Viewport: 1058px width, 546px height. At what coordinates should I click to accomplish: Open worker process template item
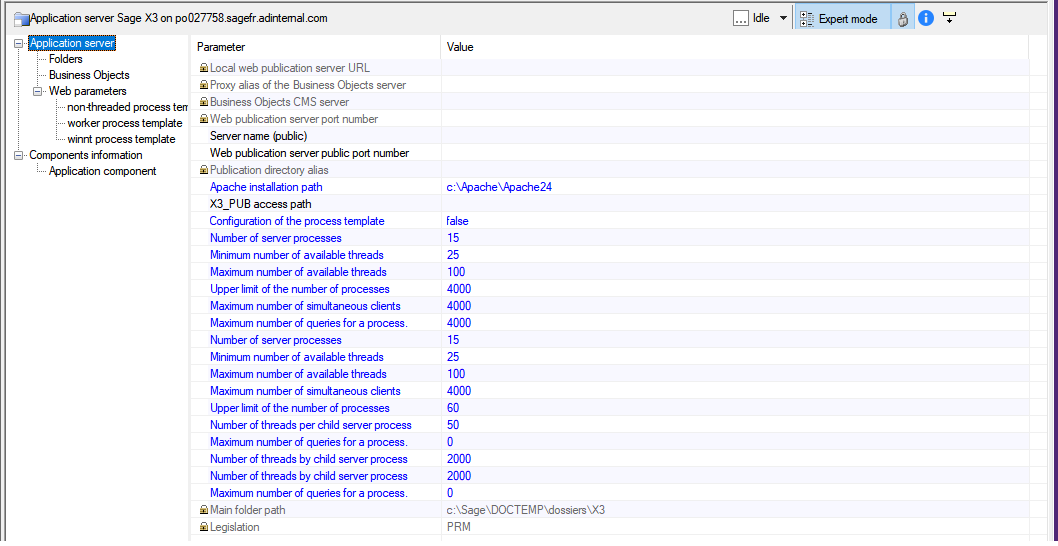125,123
